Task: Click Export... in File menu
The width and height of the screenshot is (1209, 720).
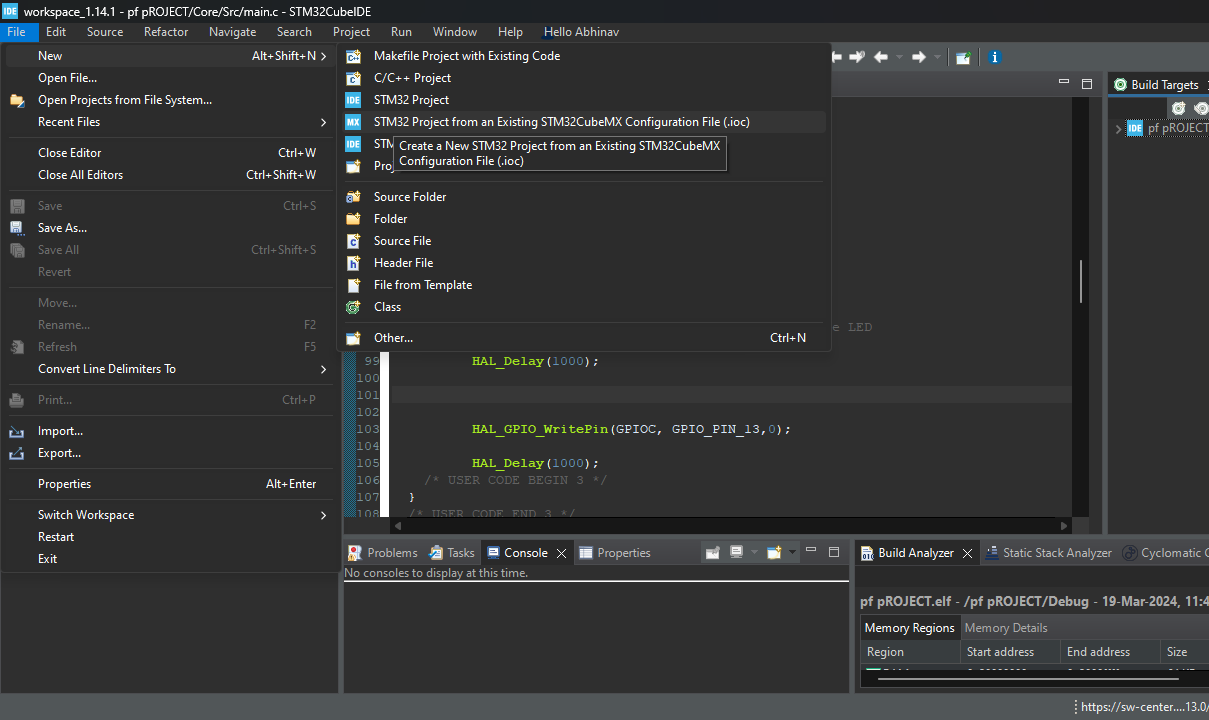Action: coord(170,453)
